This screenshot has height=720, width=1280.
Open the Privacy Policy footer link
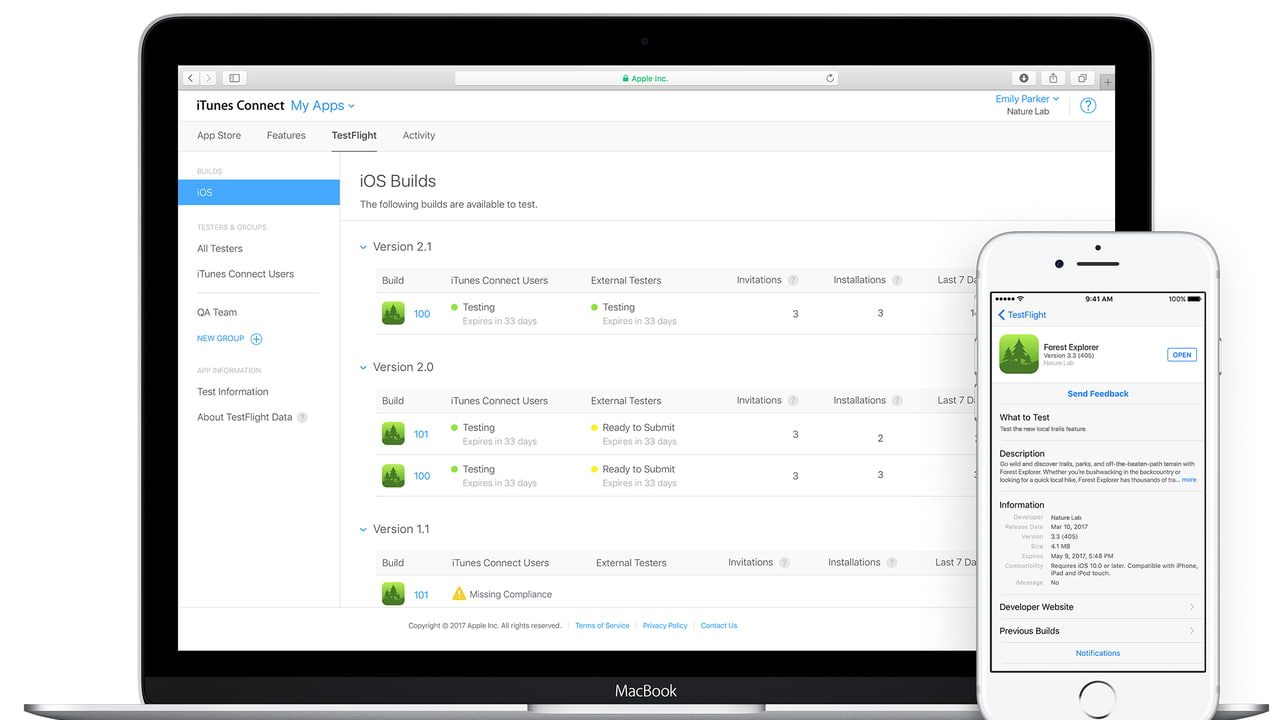(665, 626)
